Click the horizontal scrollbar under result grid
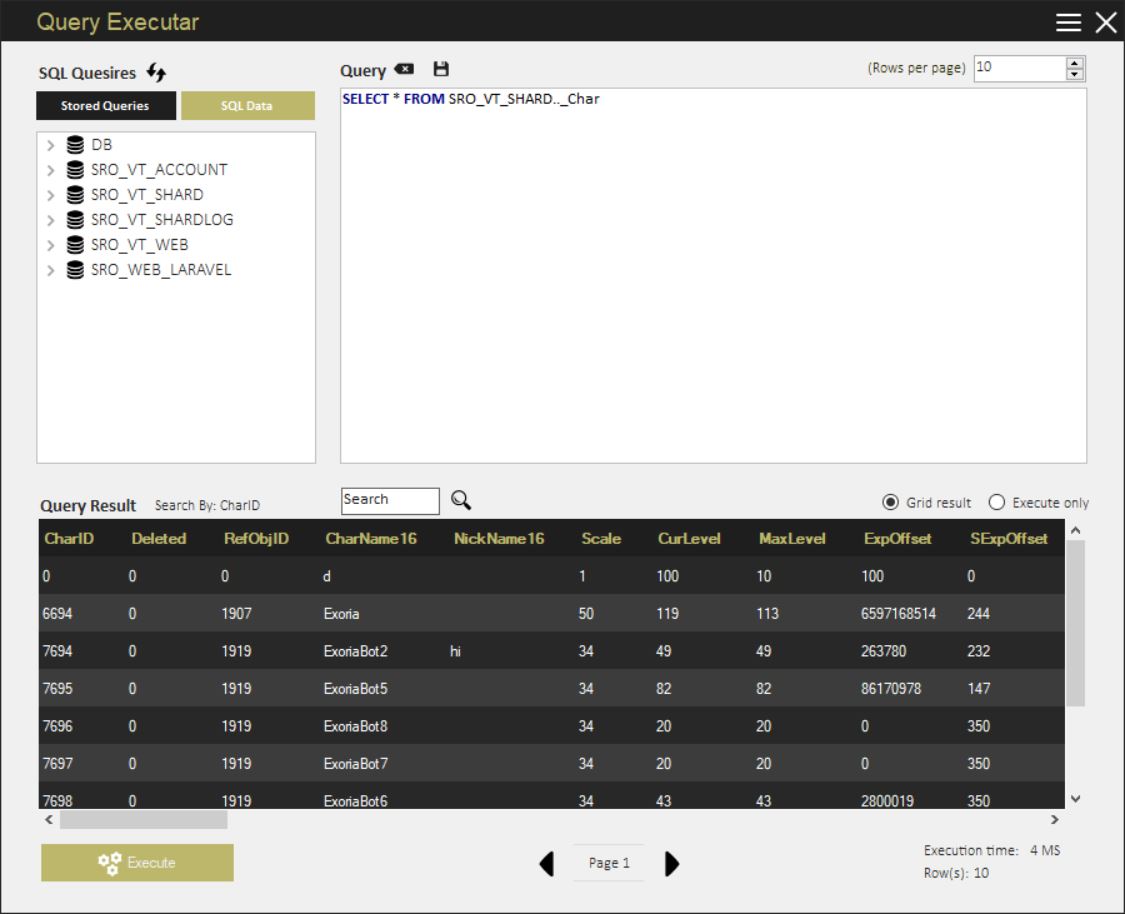This screenshot has width=1125, height=914. pos(143,820)
